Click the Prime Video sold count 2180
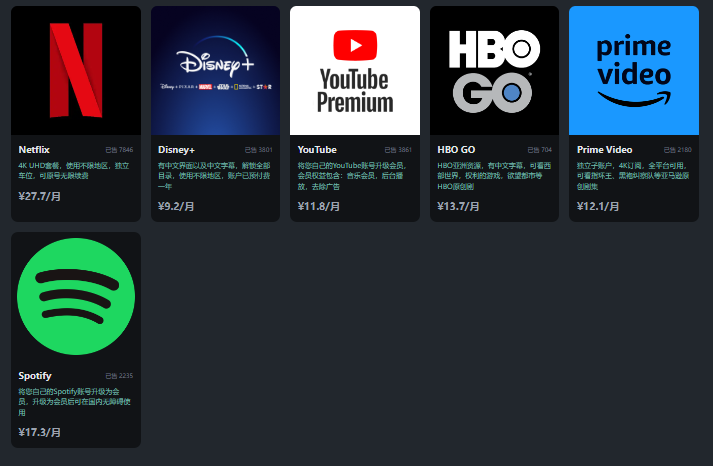This screenshot has height=466, width=713. (678, 150)
